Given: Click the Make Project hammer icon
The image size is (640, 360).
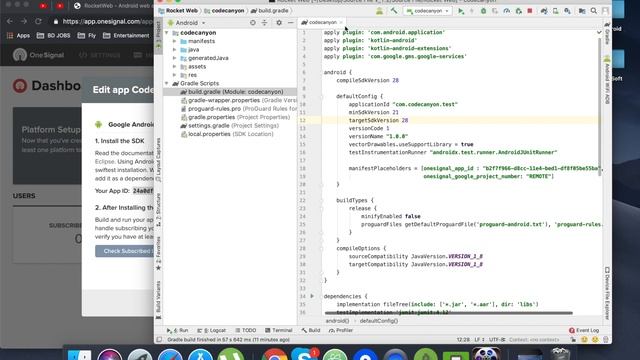Looking at the screenshot, I should point(393,11).
